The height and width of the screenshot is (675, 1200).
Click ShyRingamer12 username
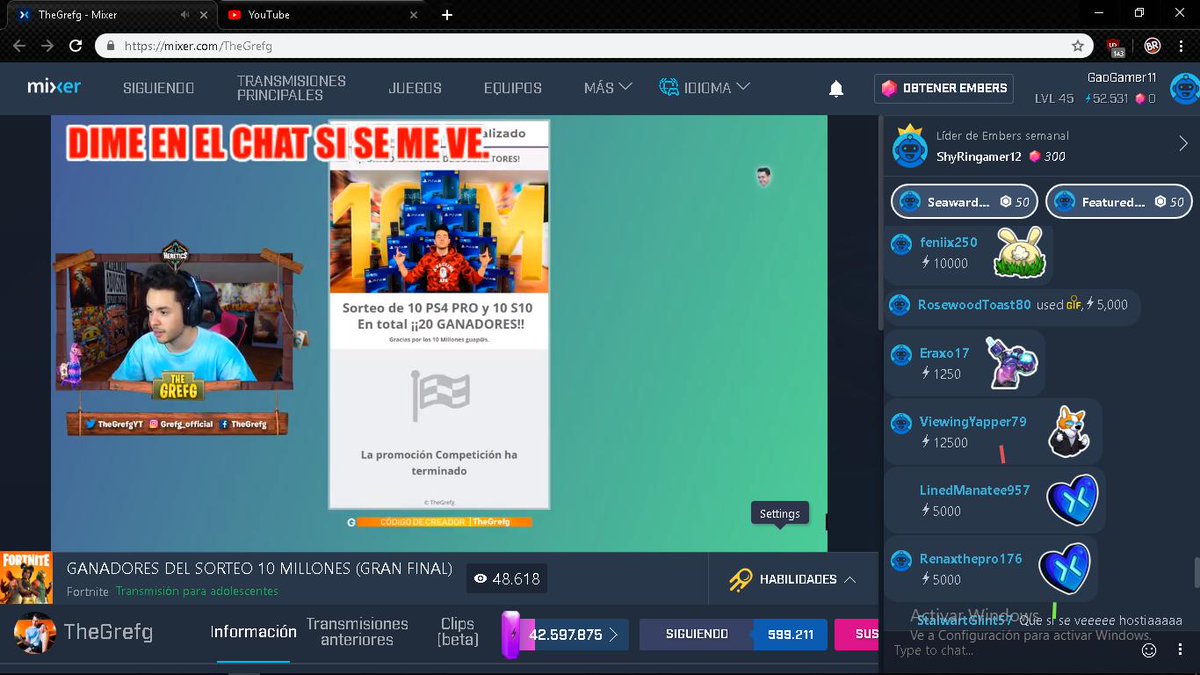(x=979, y=157)
